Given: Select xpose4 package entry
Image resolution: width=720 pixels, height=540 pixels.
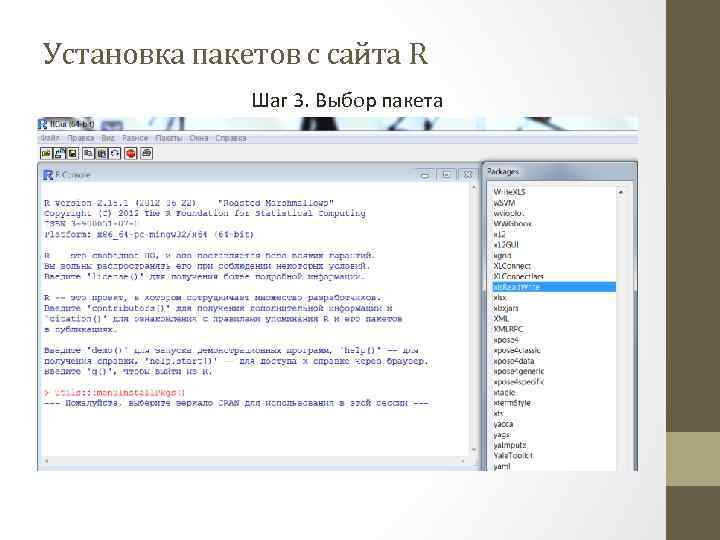Looking at the screenshot, I should [x=506, y=340].
